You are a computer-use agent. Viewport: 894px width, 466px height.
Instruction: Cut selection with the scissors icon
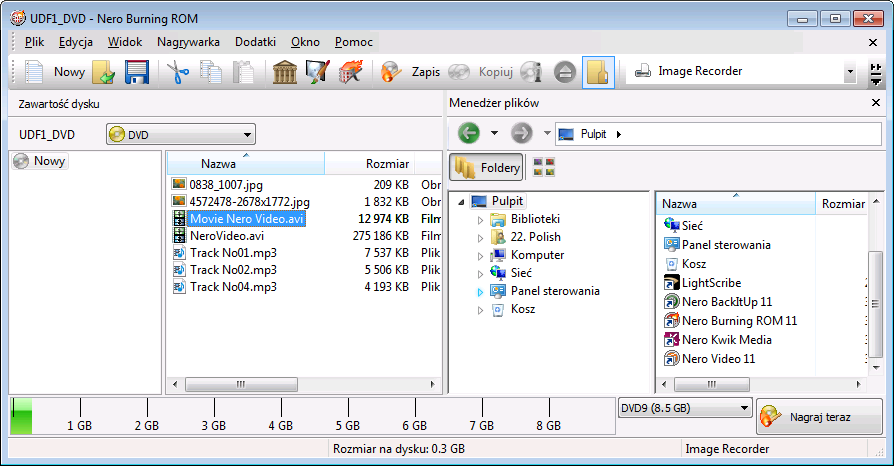[178, 72]
